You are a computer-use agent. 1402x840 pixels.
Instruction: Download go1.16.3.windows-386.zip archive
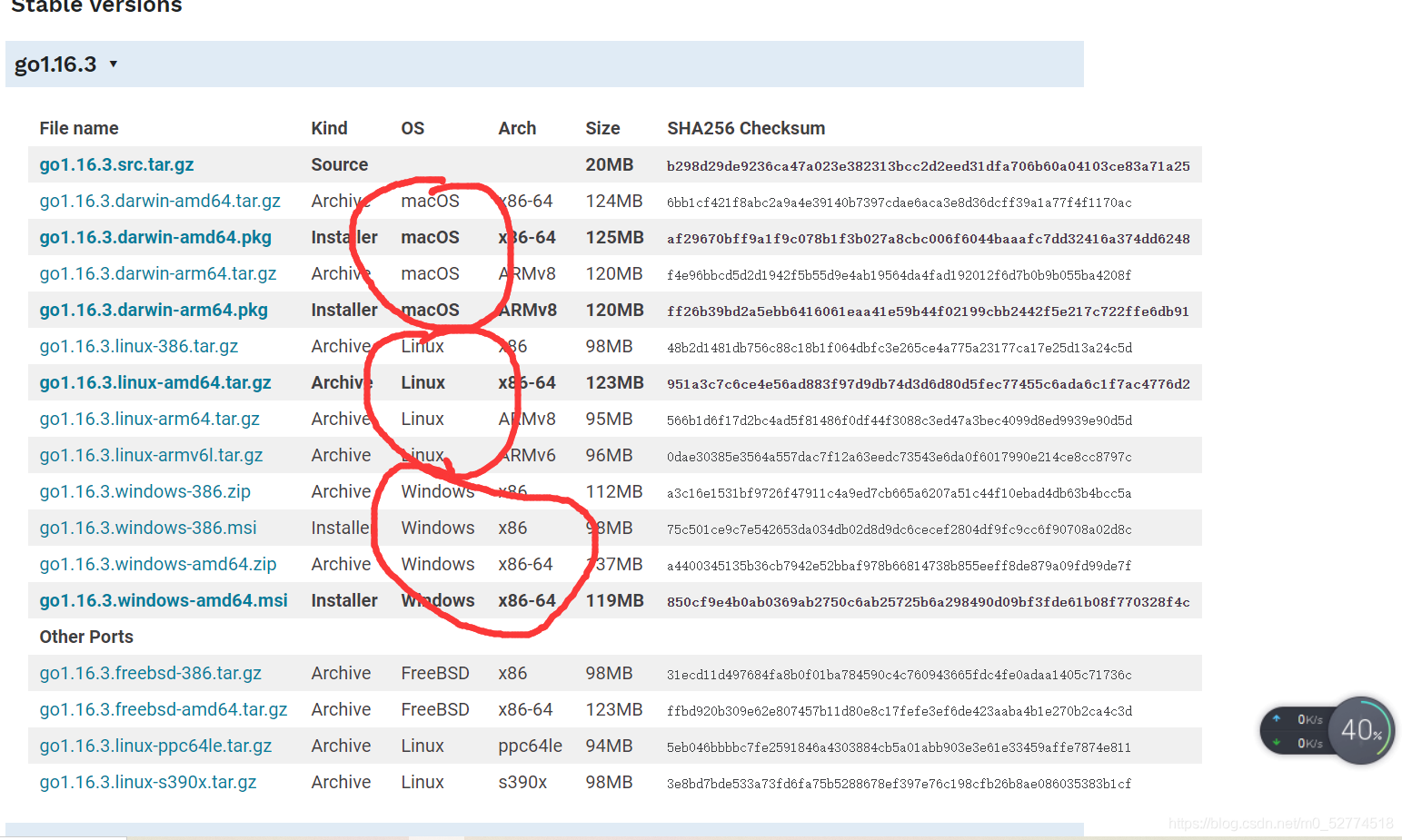[145, 491]
